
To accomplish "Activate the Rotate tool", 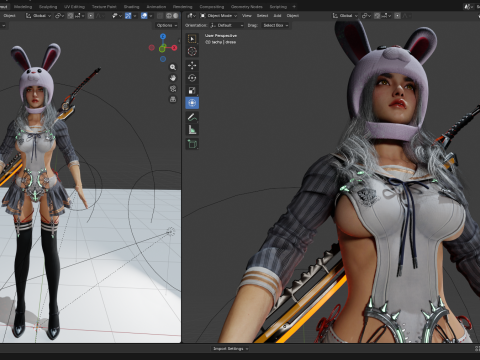I will [192, 78].
